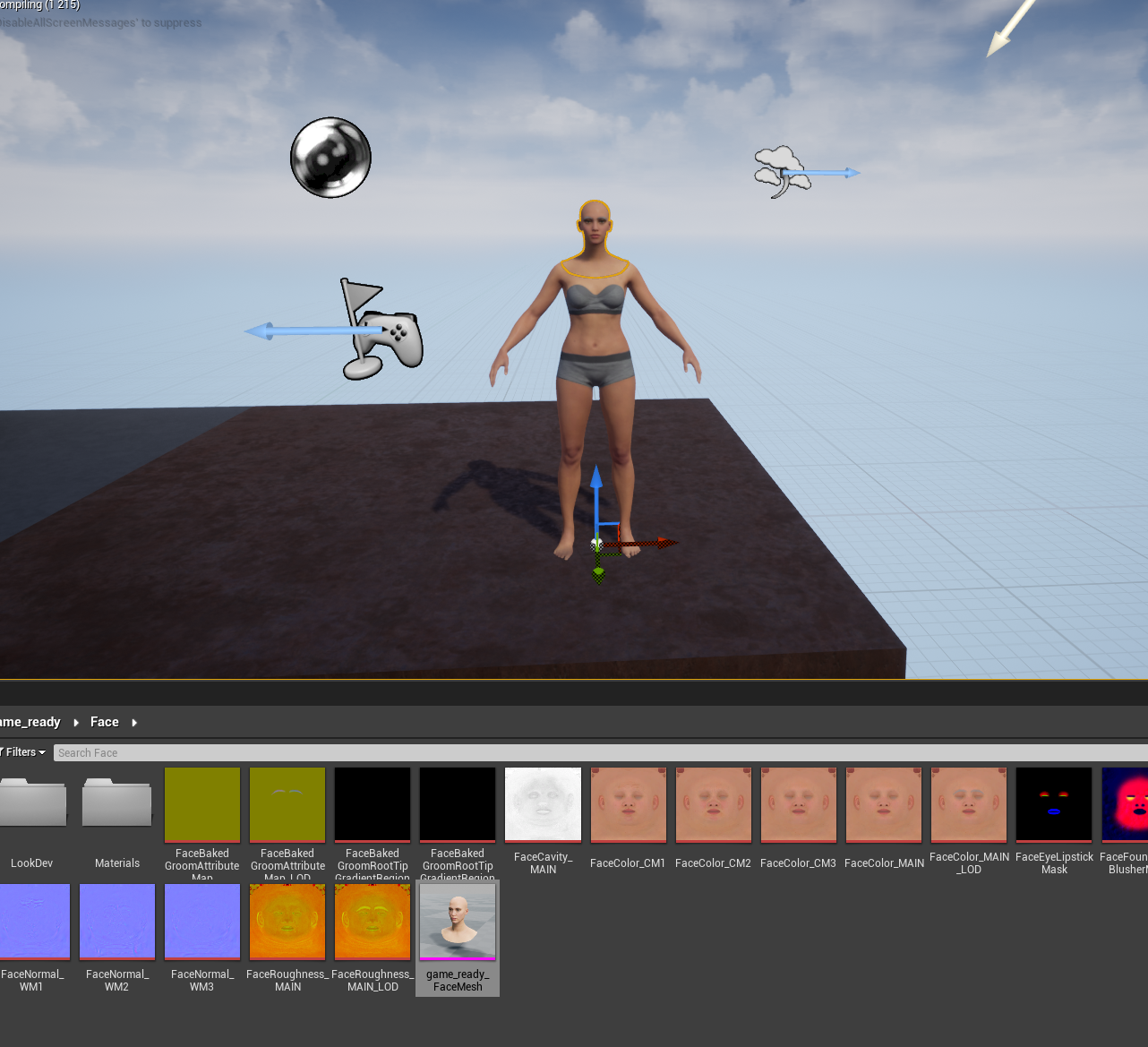The width and height of the screenshot is (1148, 1047).
Task: Click the Search Face input field
Action: pyautogui.click(x=600, y=753)
